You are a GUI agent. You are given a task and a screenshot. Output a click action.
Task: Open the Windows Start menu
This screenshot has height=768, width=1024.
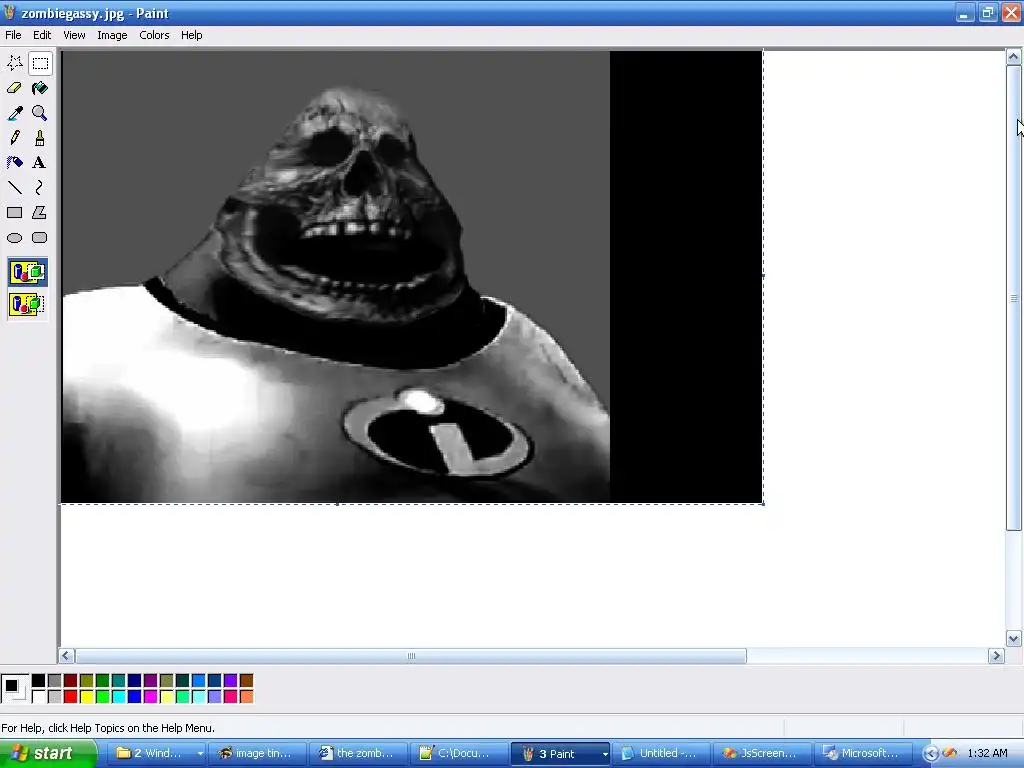pyautogui.click(x=48, y=753)
